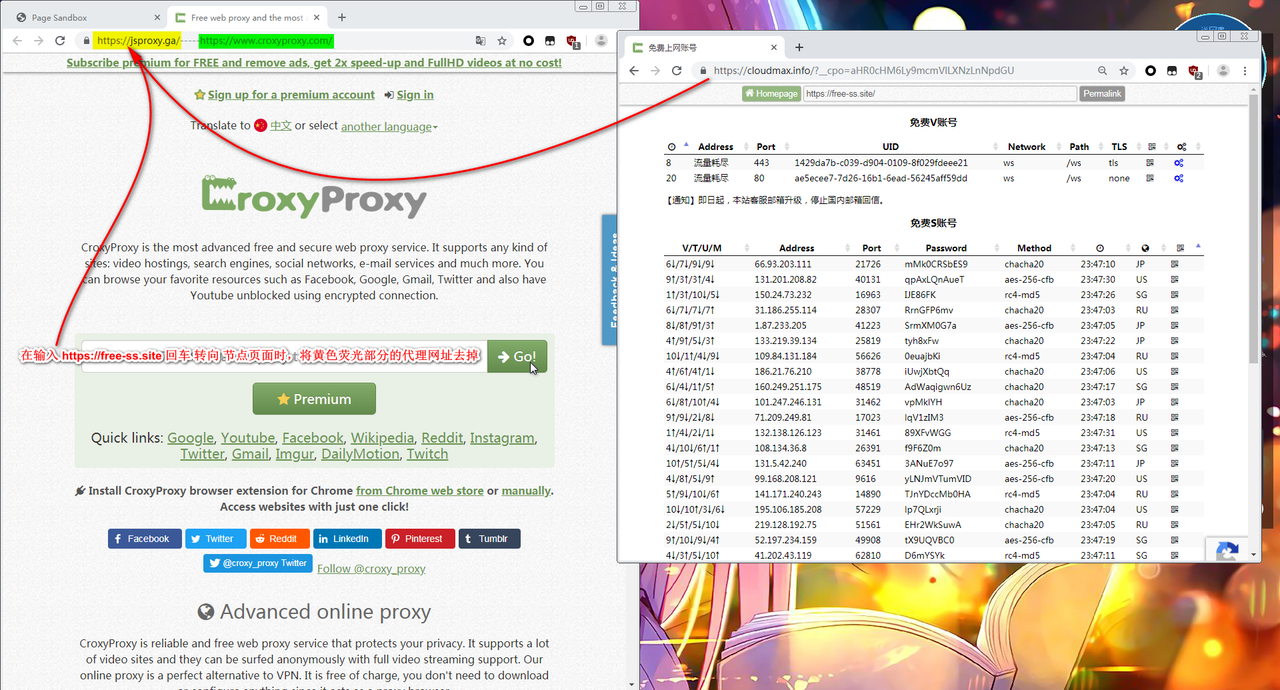Click the translate page icon in the left address bar
The height and width of the screenshot is (690, 1280).
pos(480,41)
